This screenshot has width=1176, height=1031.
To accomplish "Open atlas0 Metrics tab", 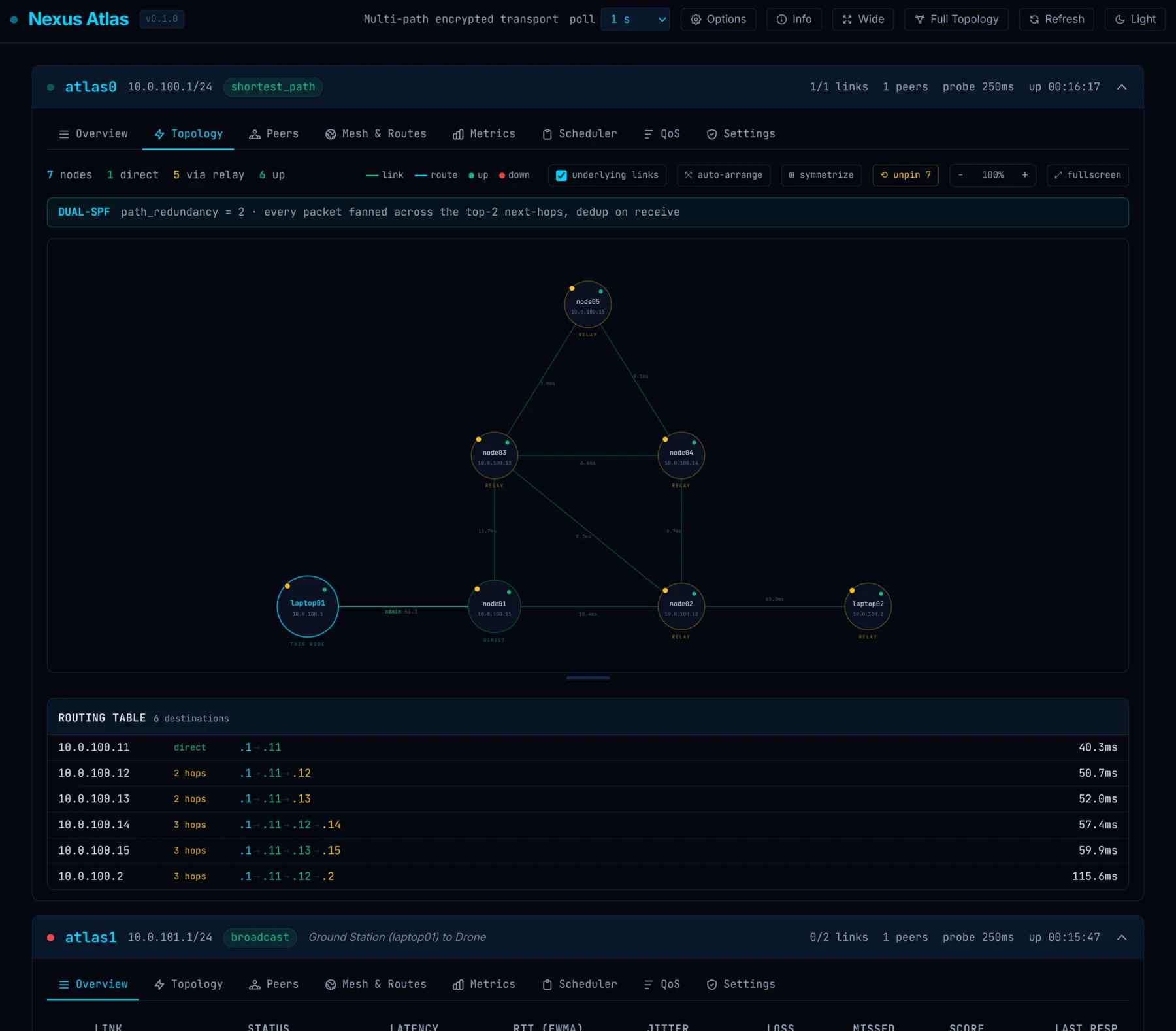I will point(484,134).
